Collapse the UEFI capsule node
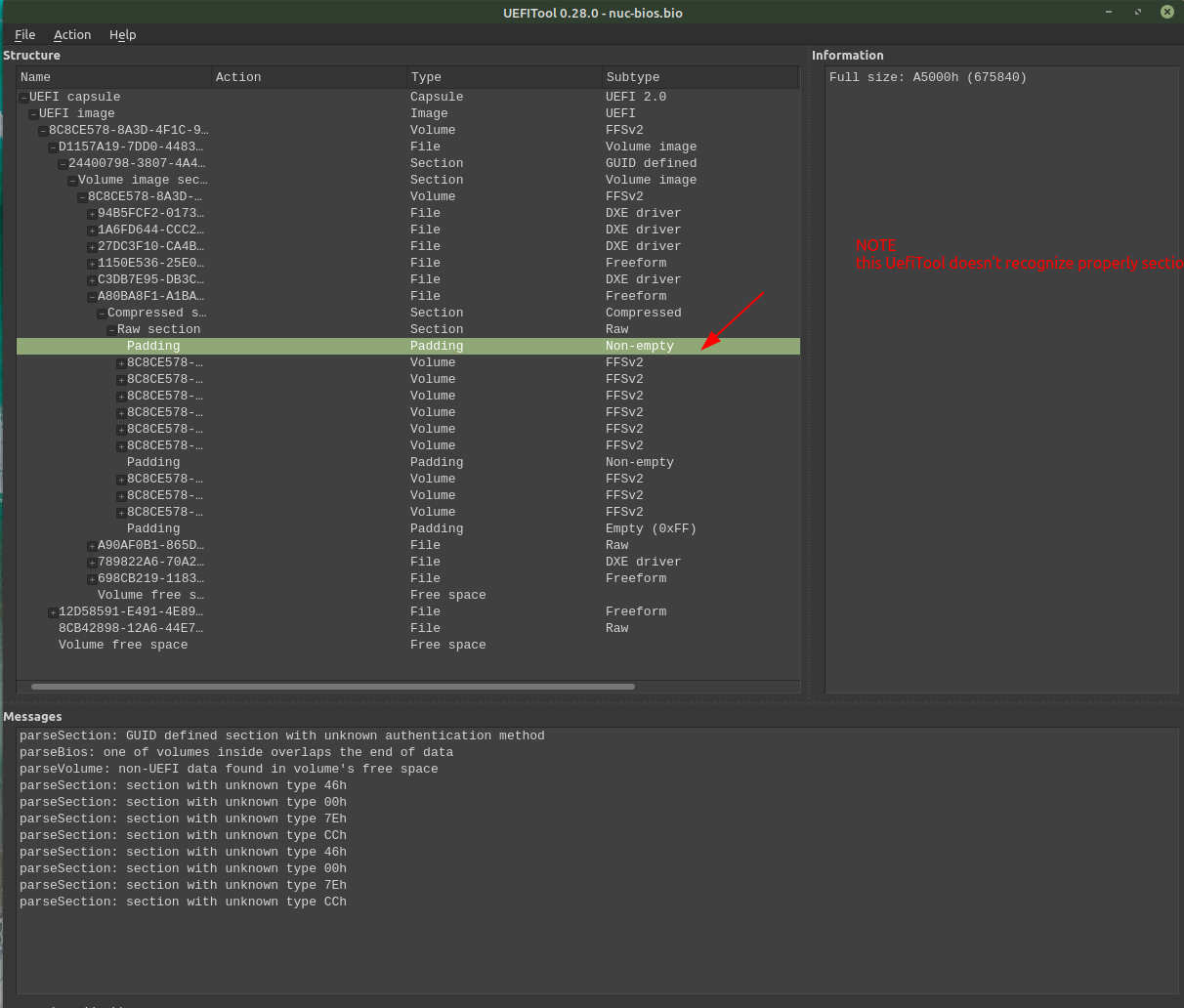 (23, 98)
